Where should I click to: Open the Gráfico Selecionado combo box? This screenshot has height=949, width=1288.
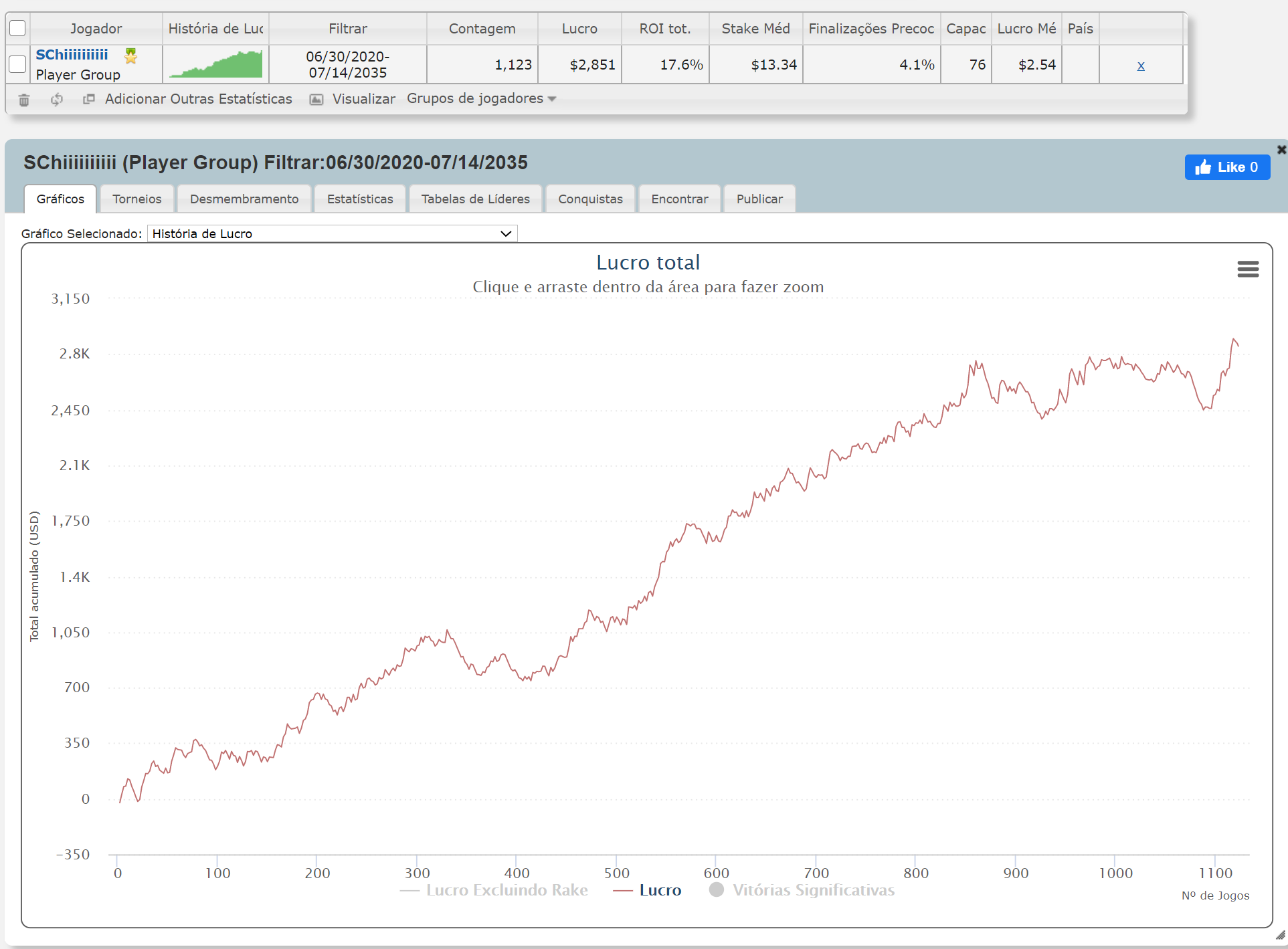332,233
